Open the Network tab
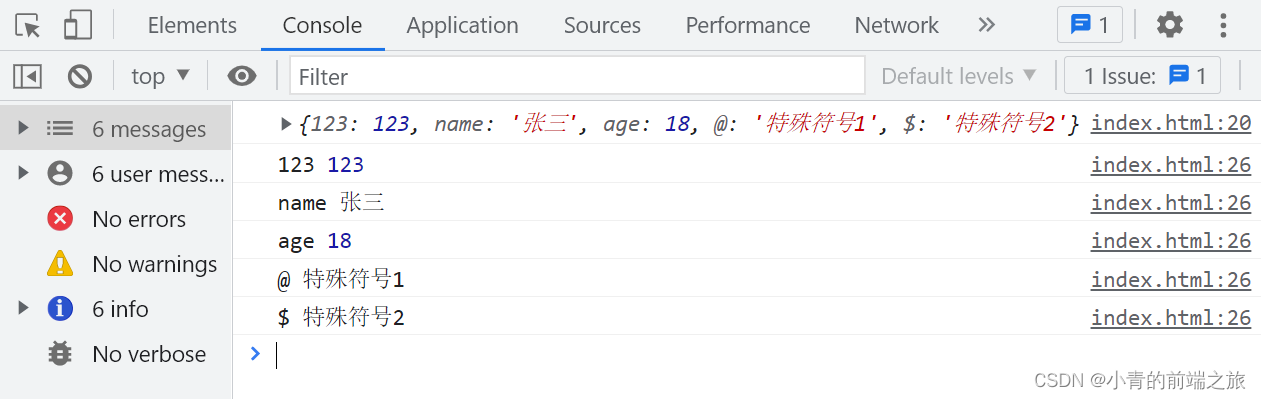The height and width of the screenshot is (399, 1261). (896, 25)
